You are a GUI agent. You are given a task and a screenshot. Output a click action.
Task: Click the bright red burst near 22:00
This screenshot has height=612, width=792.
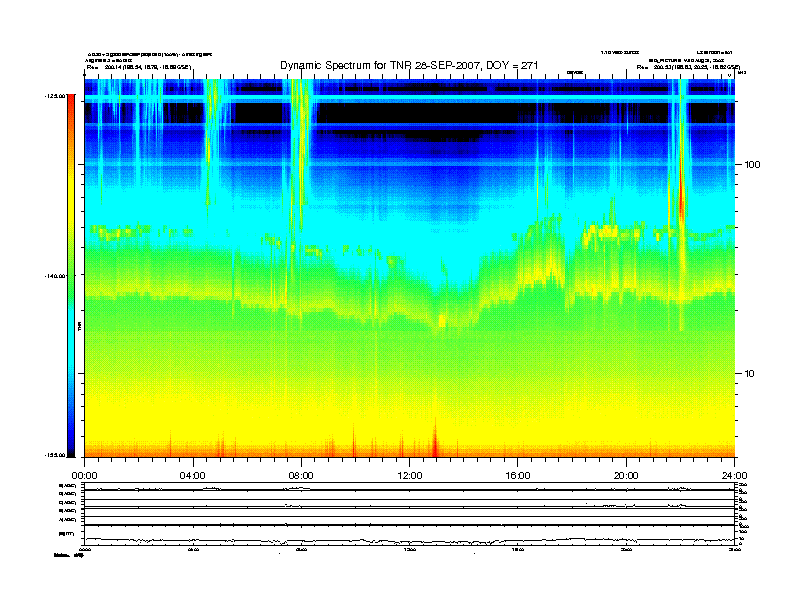(681, 194)
